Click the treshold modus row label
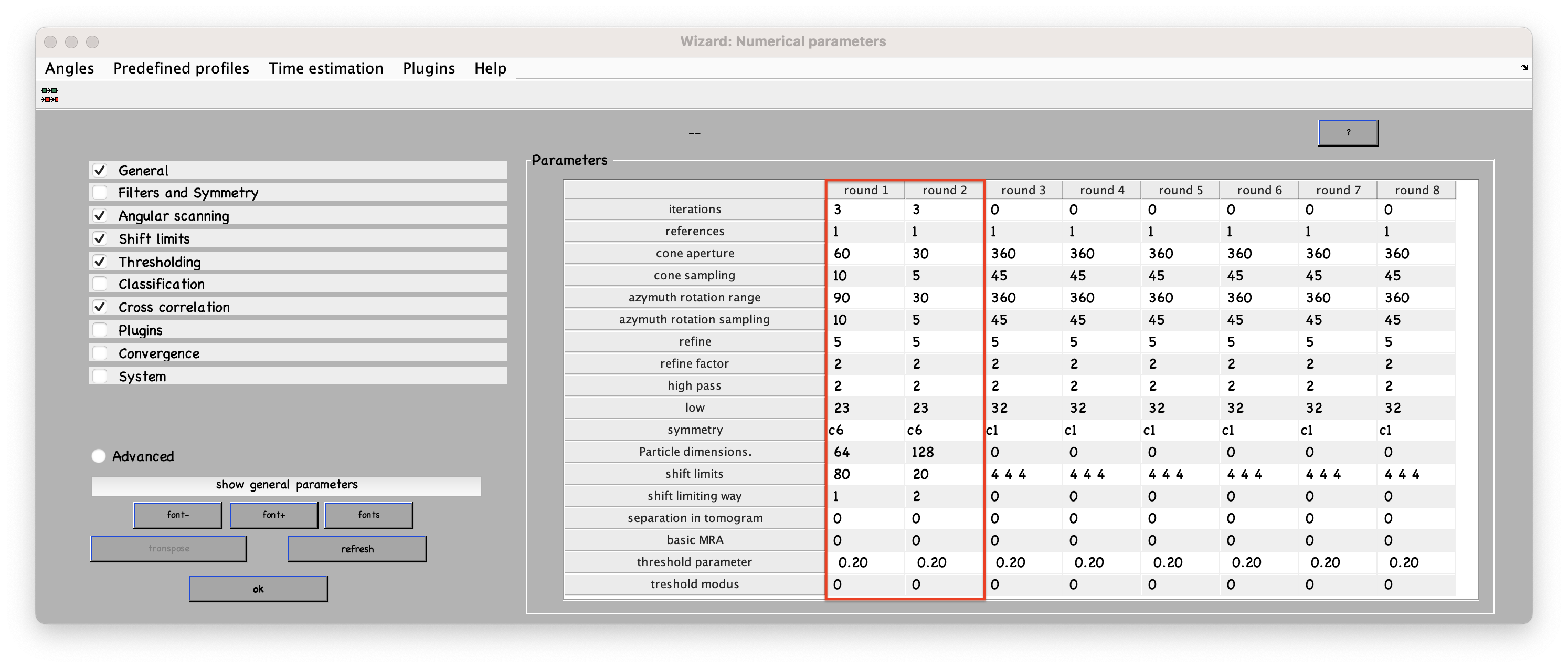The image size is (1568, 668). (694, 584)
